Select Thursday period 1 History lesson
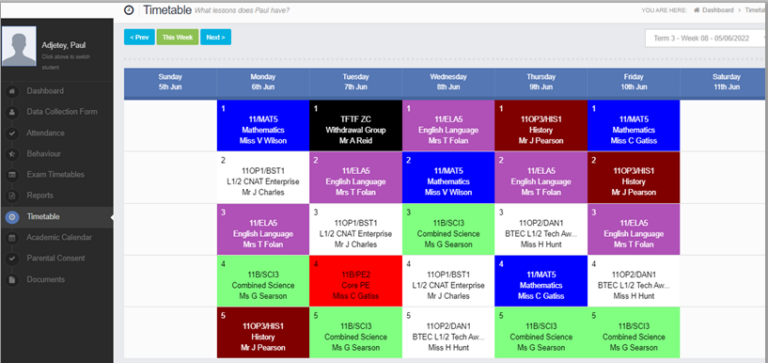 [x=541, y=125]
